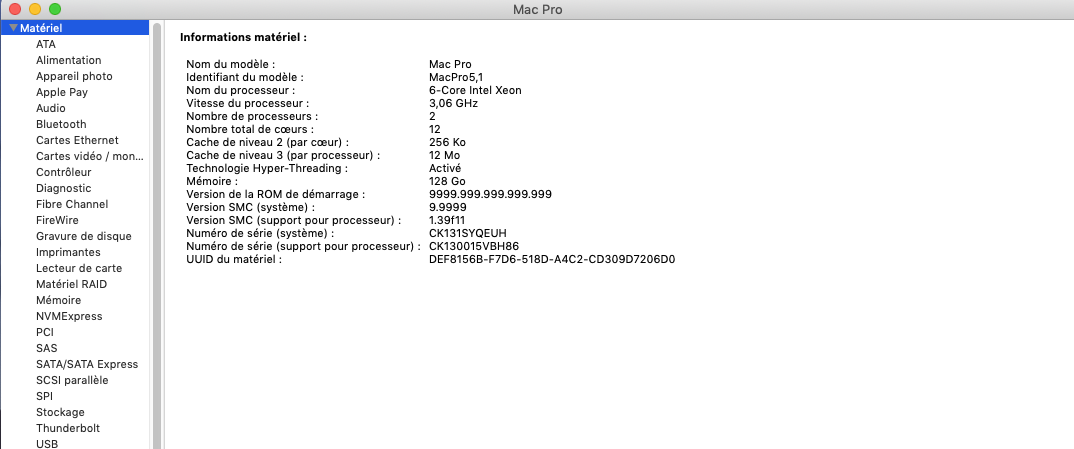
Task: Select SAS in the sidebar
Action: click(x=47, y=348)
